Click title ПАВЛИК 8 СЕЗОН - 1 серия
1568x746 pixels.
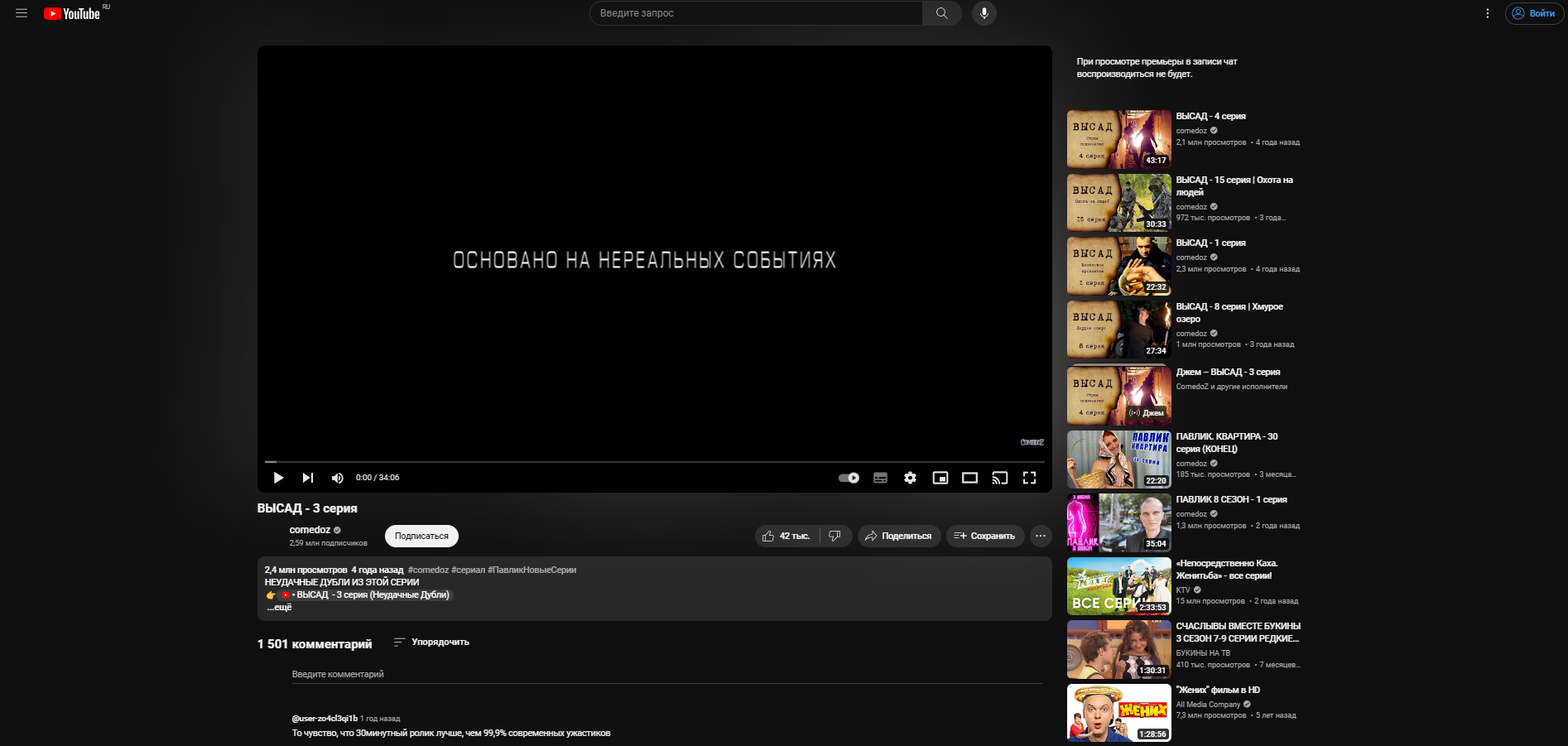coord(1231,500)
